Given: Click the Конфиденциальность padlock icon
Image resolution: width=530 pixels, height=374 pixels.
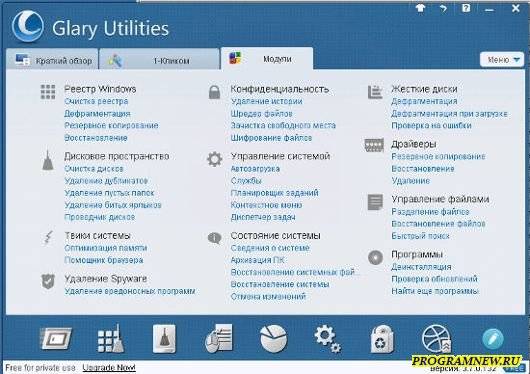Looking at the screenshot, I should coord(214,92).
